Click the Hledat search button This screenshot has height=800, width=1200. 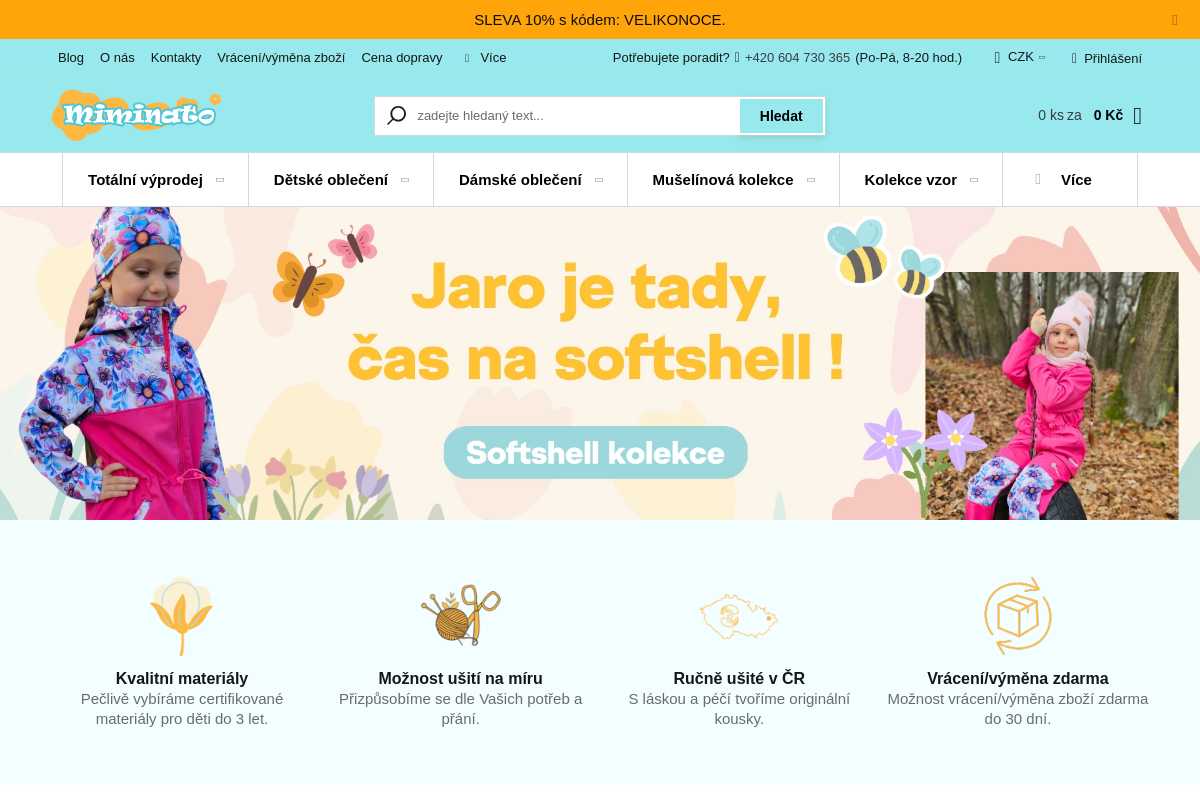781,116
